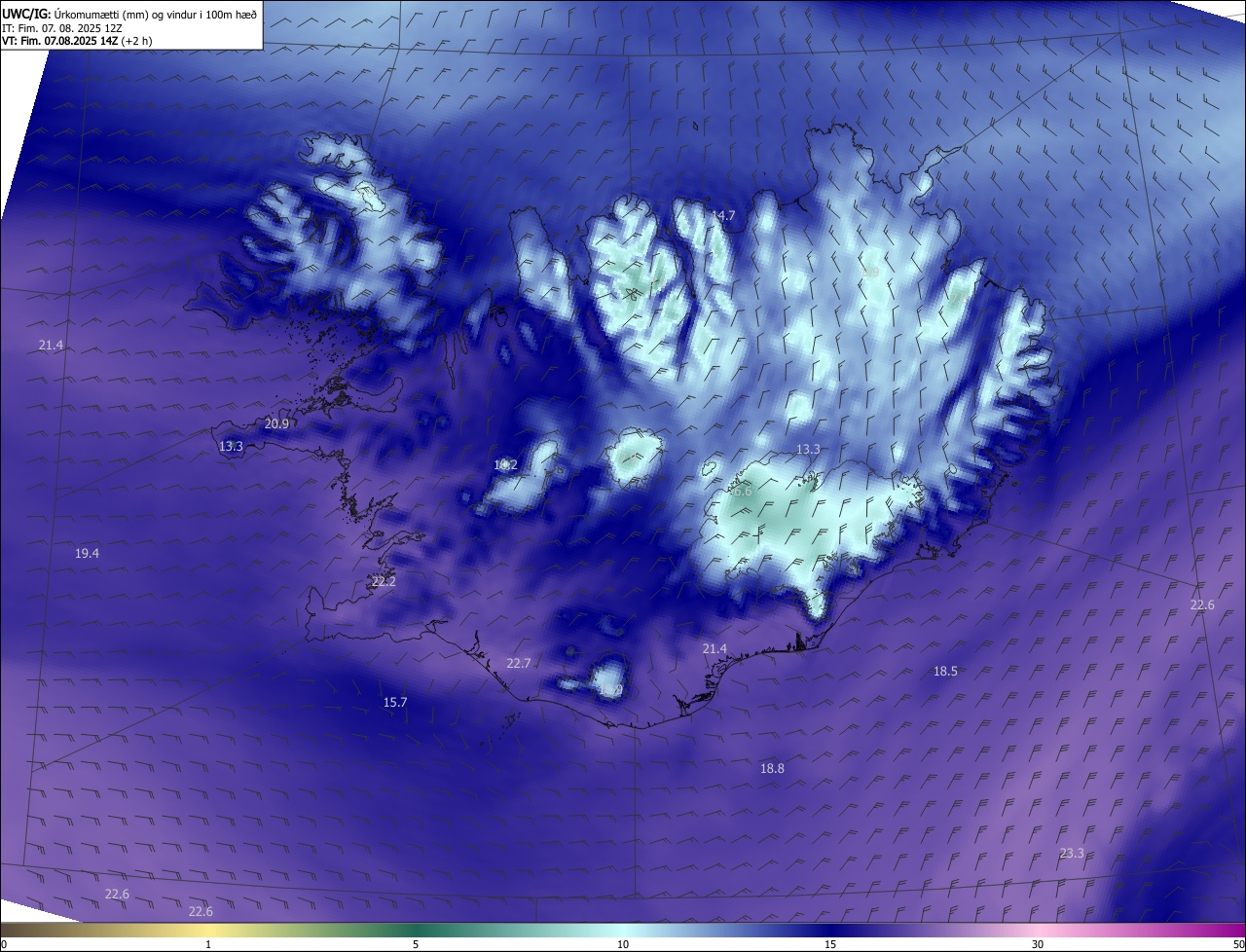This screenshot has width=1246, height=952.
Task: Click the 0 tick label on legend
Action: pyautogui.click(x=4, y=944)
